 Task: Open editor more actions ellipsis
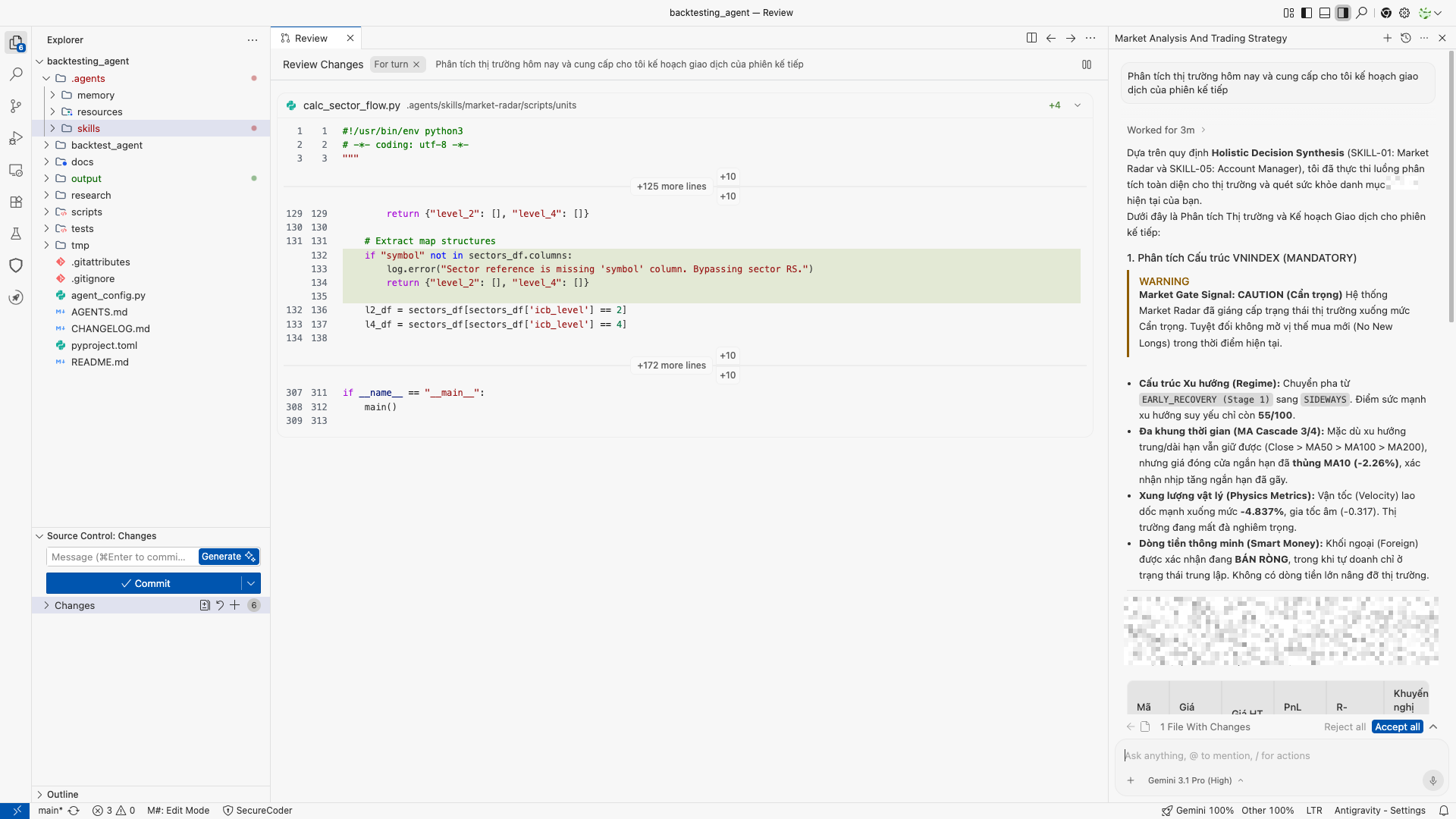[x=1090, y=38]
